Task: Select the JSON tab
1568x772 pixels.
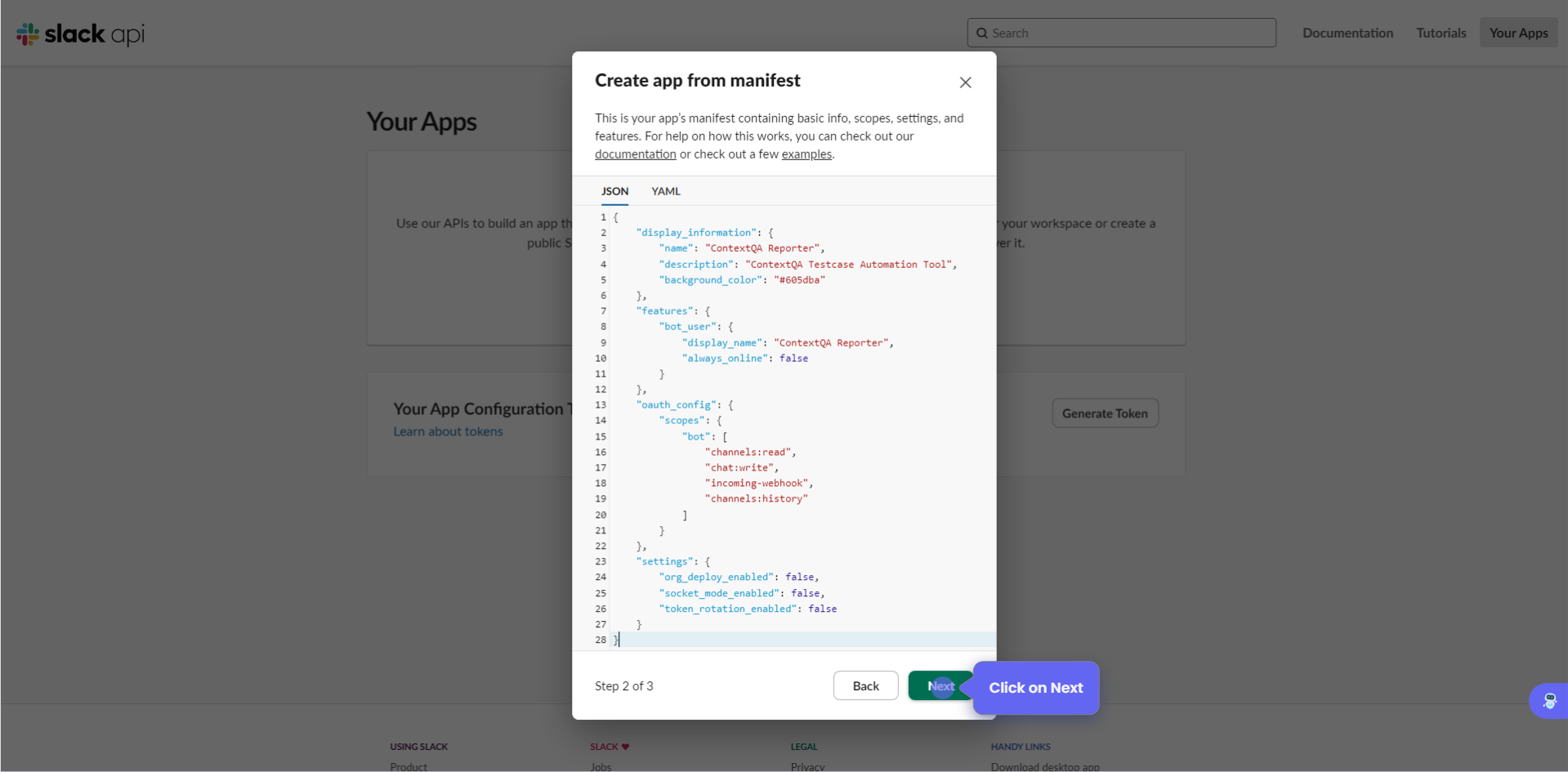Action: pyautogui.click(x=614, y=191)
